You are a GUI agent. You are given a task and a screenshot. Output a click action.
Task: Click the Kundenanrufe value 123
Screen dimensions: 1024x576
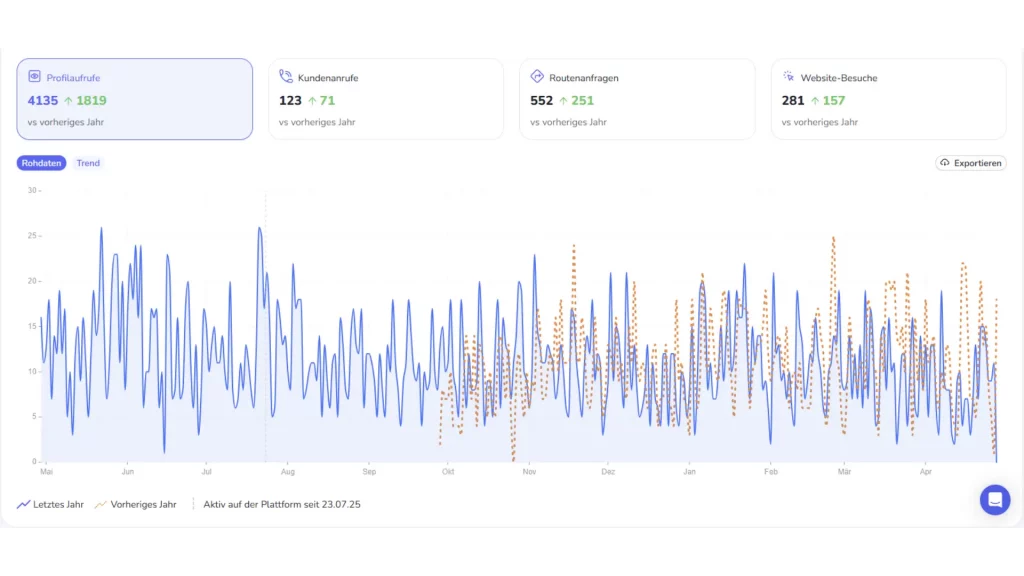click(290, 101)
